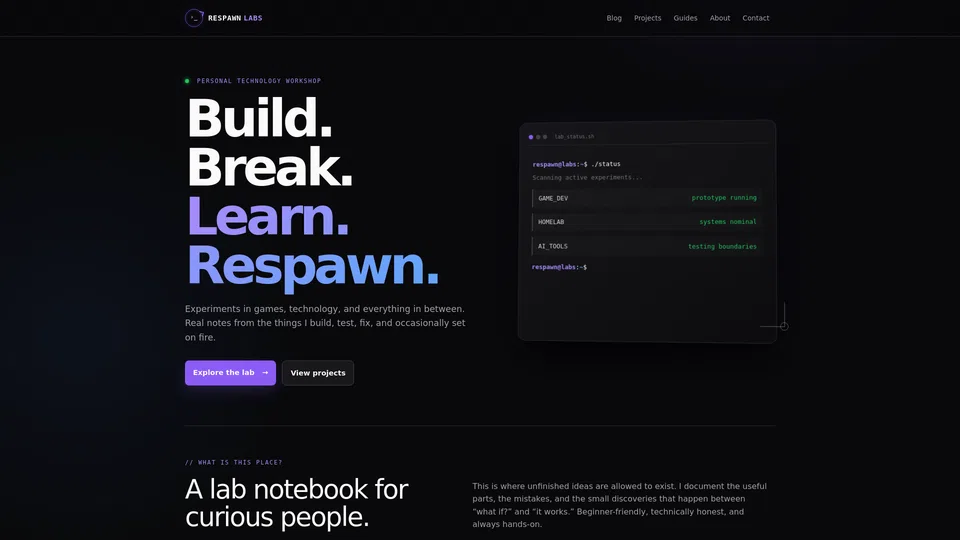
Task: Select the GAME_DEV row in terminal
Action: pos(647,198)
